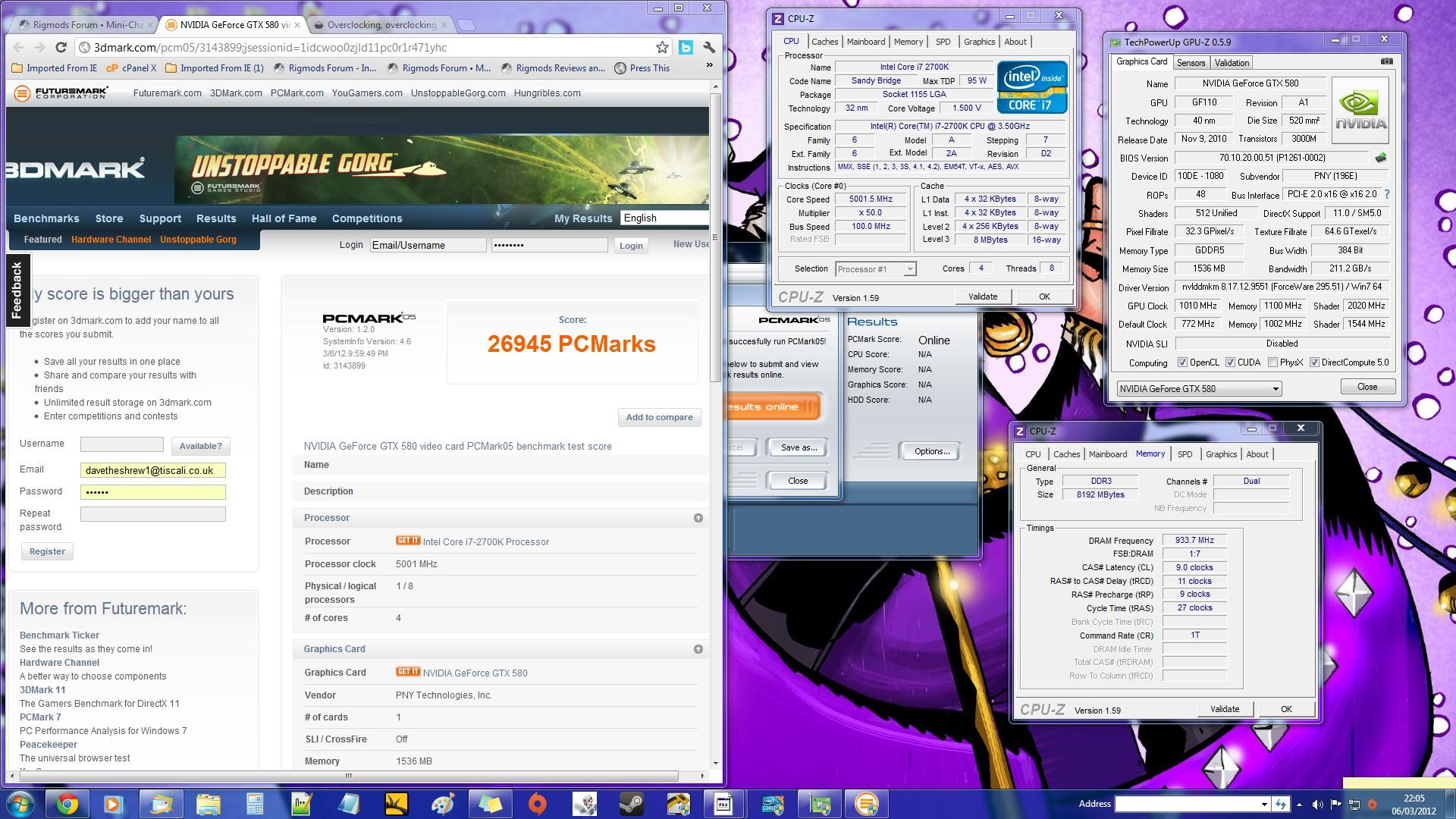The image size is (1456, 819).
Task: Switch to Mainboard tab in top CPU-Z window
Action: 866,42
